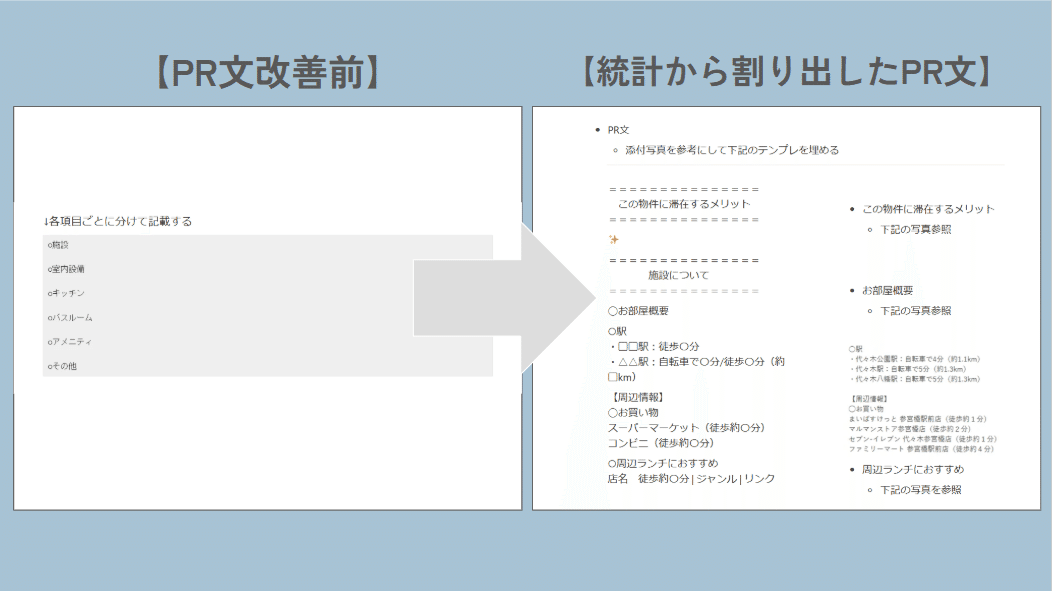
Task: Click the heading '【統計から割り出したPR文】'
Action: (x=786, y=72)
